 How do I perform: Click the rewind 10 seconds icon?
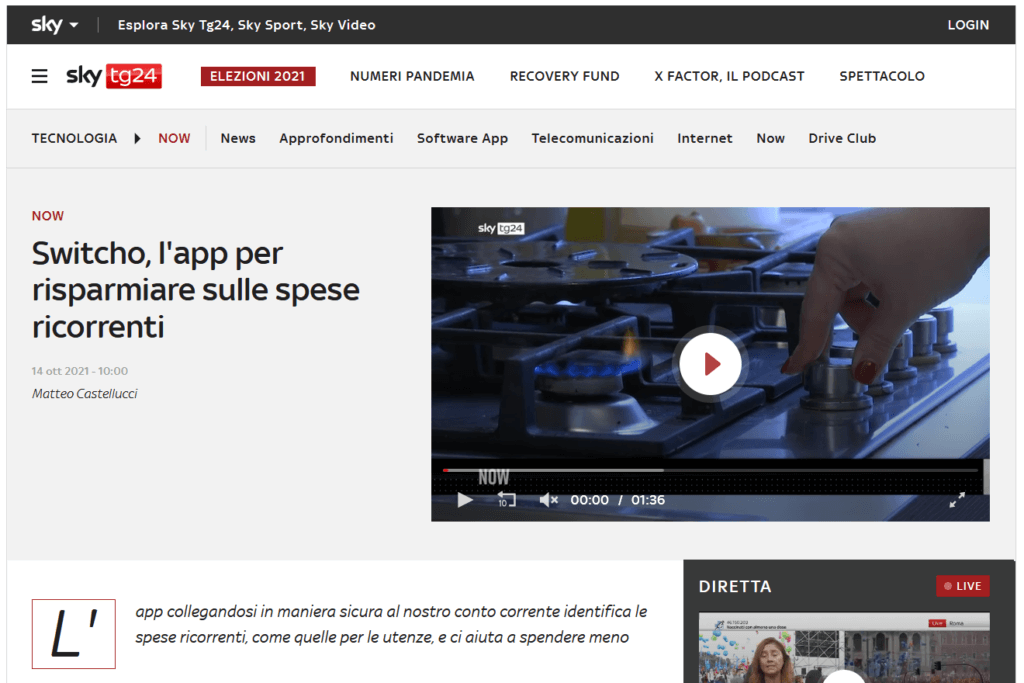coord(507,500)
